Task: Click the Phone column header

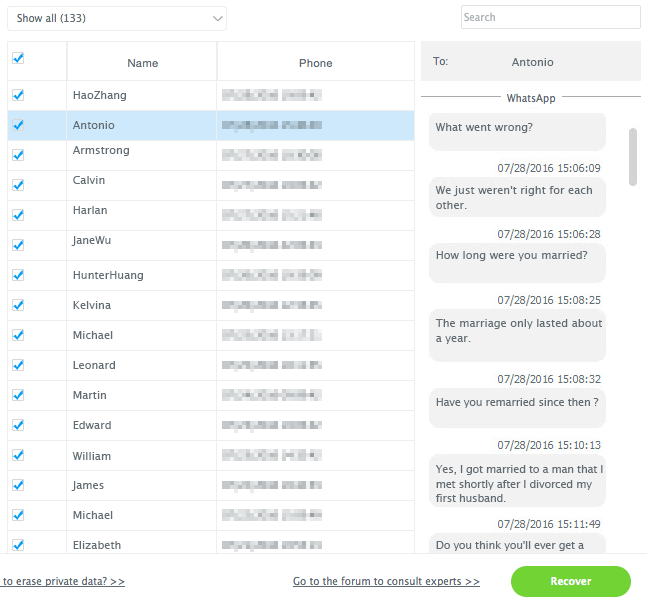Action: point(316,63)
